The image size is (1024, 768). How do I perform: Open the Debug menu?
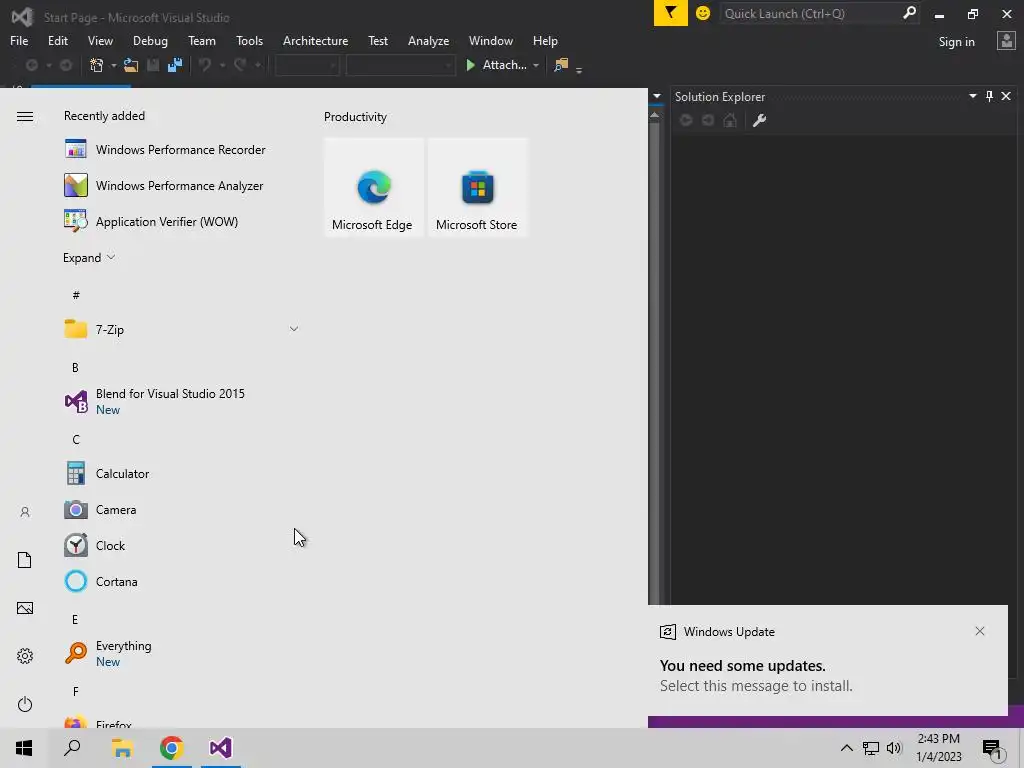click(x=150, y=40)
